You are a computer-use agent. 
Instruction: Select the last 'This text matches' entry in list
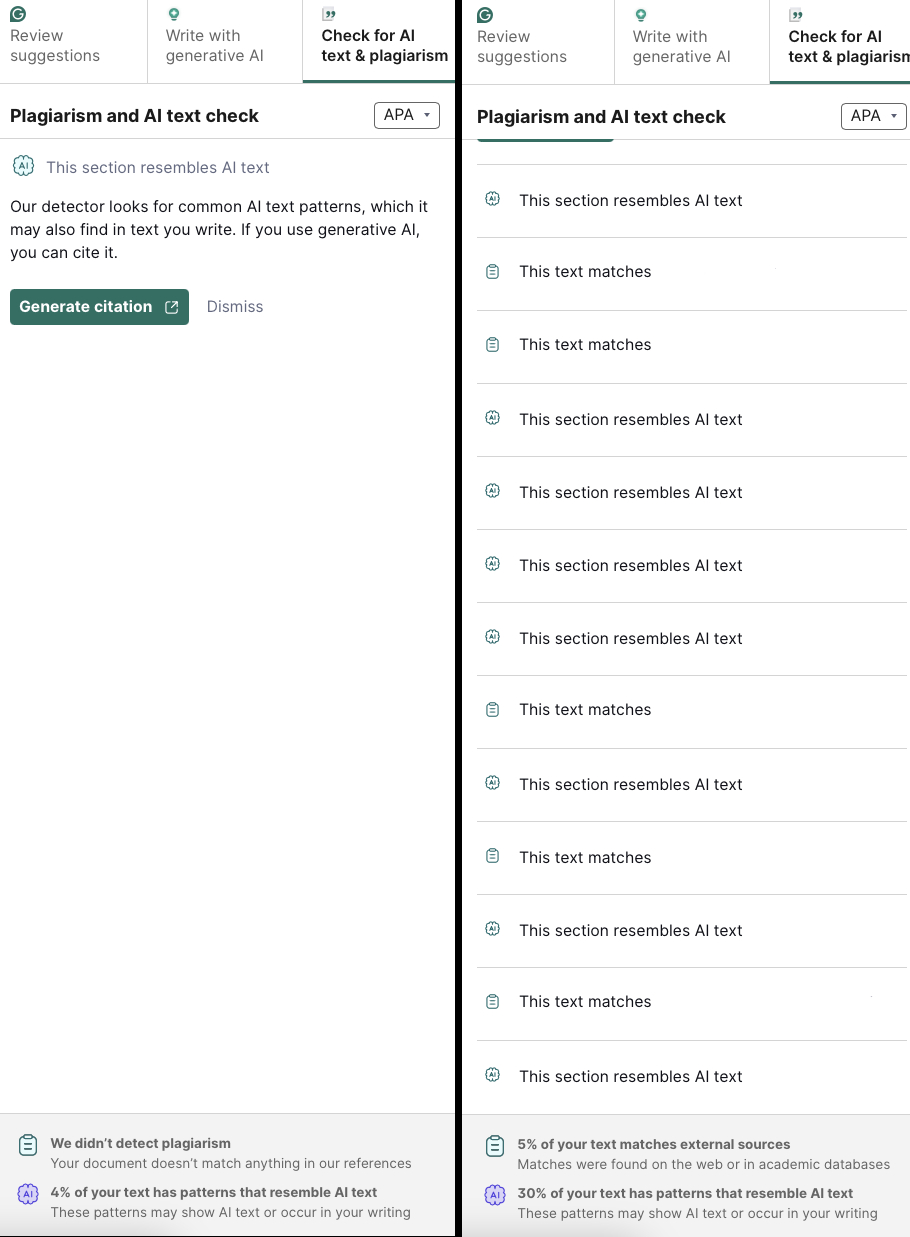692,1003
